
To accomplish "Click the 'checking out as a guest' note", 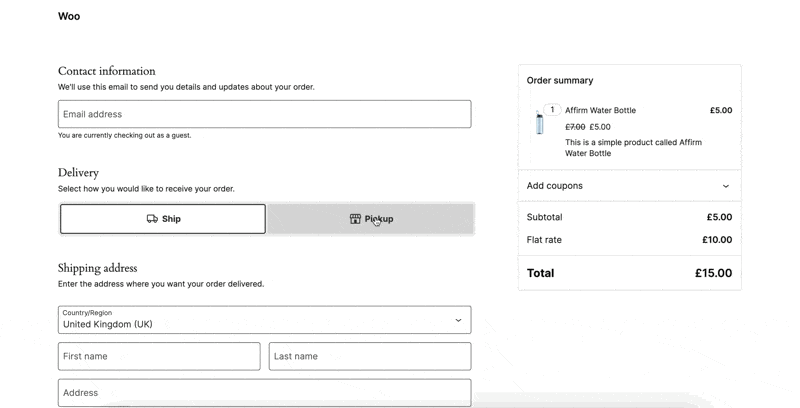I will point(124,136).
